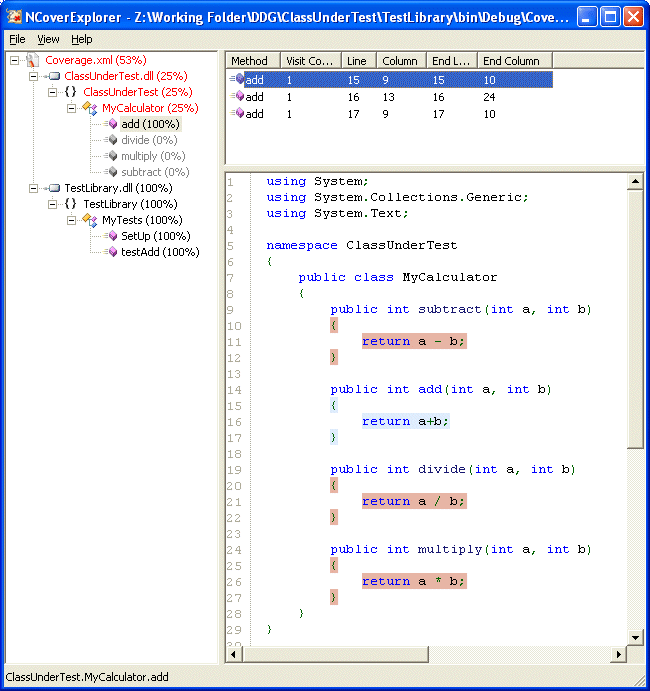Image resolution: width=650 pixels, height=691 pixels.
Task: Sort by the Line column header
Action: tap(359, 61)
